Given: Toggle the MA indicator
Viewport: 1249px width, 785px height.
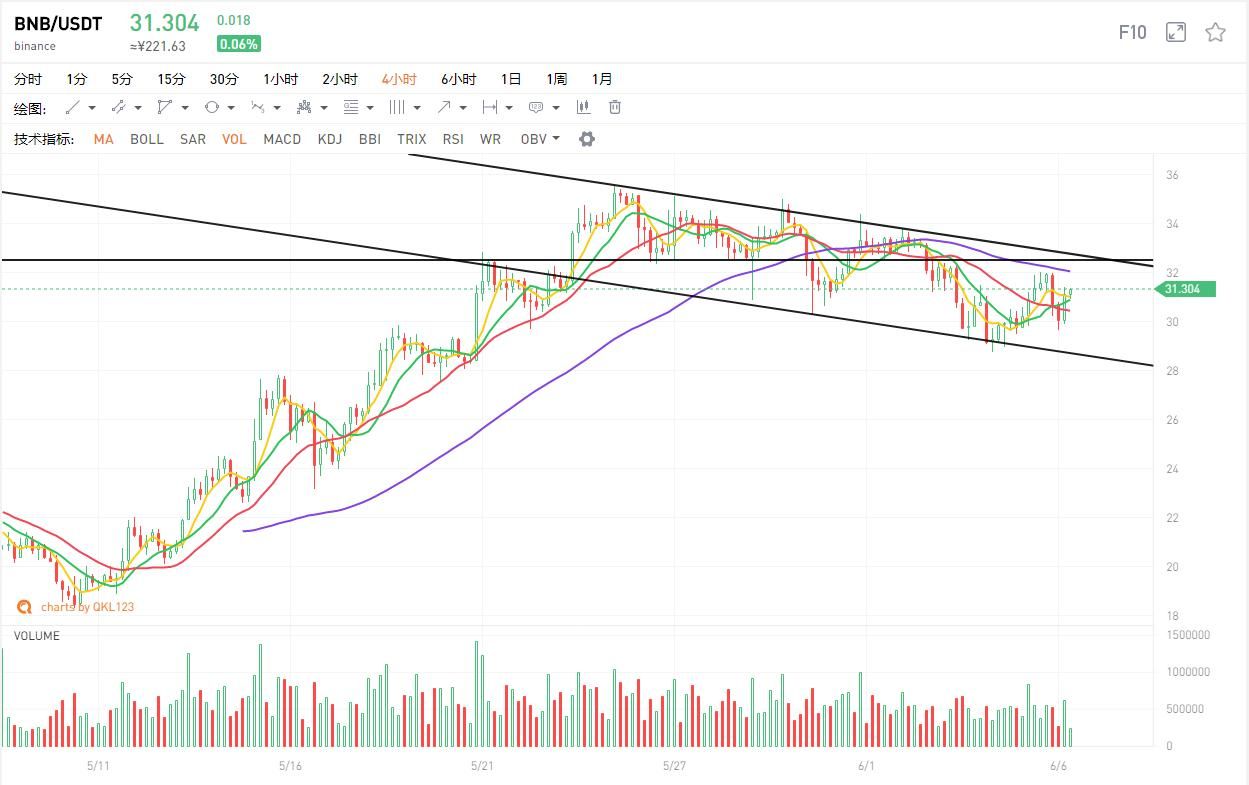Looking at the screenshot, I should click(x=103, y=139).
